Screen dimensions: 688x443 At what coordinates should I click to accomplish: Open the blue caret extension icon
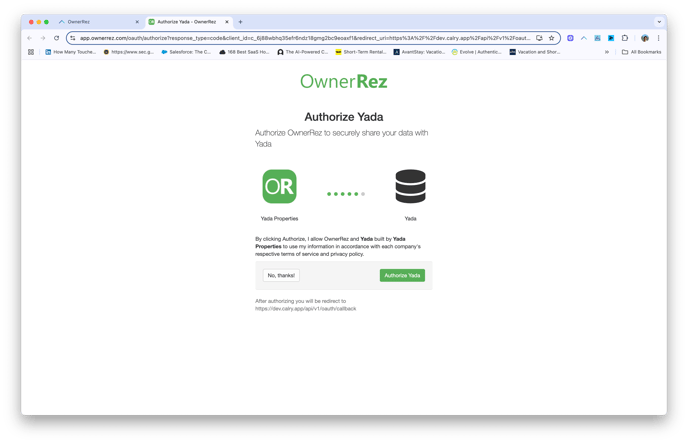(x=584, y=38)
